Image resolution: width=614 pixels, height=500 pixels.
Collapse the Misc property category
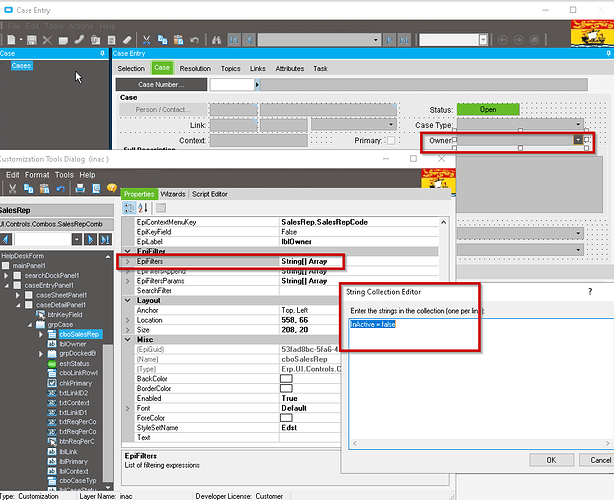click(x=128, y=339)
